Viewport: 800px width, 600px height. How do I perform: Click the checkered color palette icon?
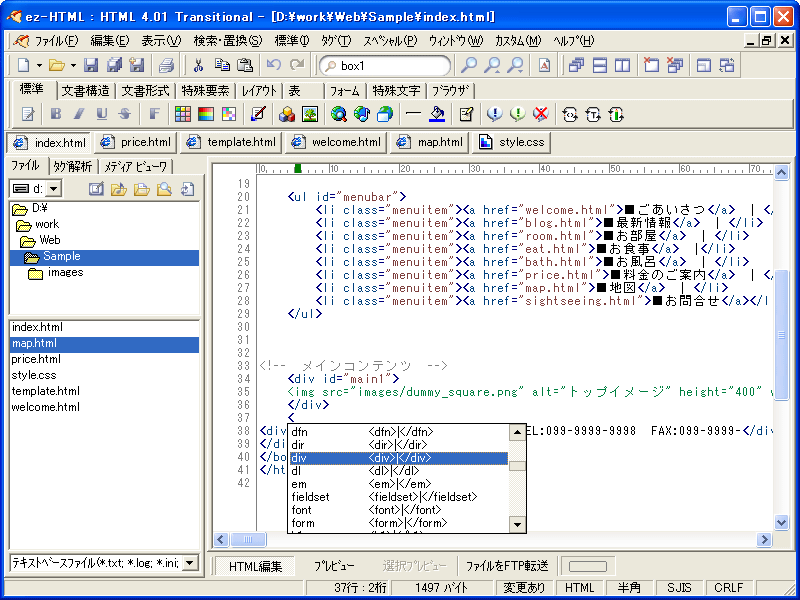[229, 114]
